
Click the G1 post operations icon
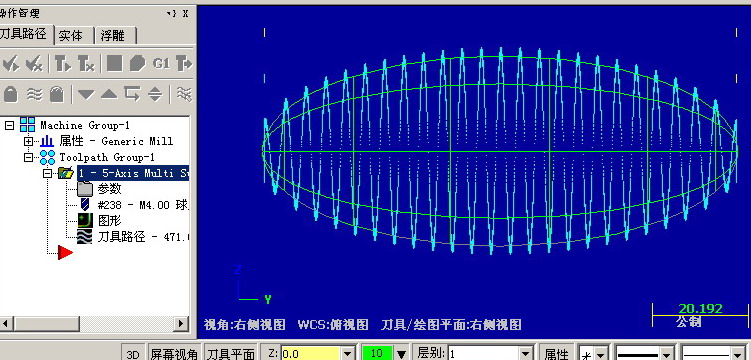pos(161,63)
